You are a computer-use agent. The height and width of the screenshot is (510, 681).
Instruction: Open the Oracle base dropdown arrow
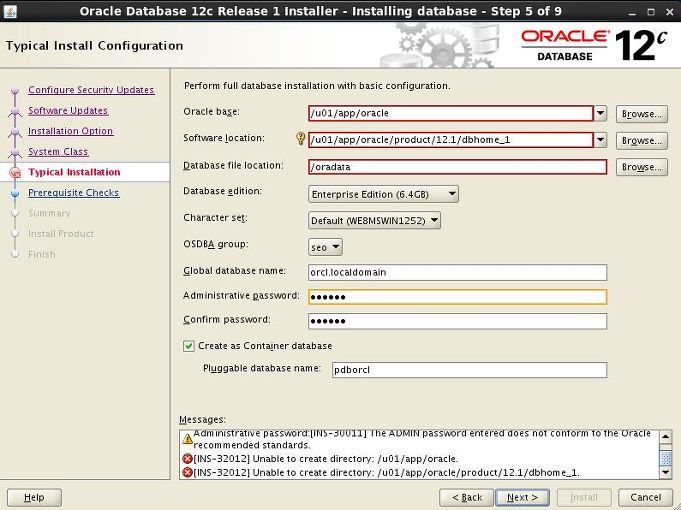tap(600, 113)
